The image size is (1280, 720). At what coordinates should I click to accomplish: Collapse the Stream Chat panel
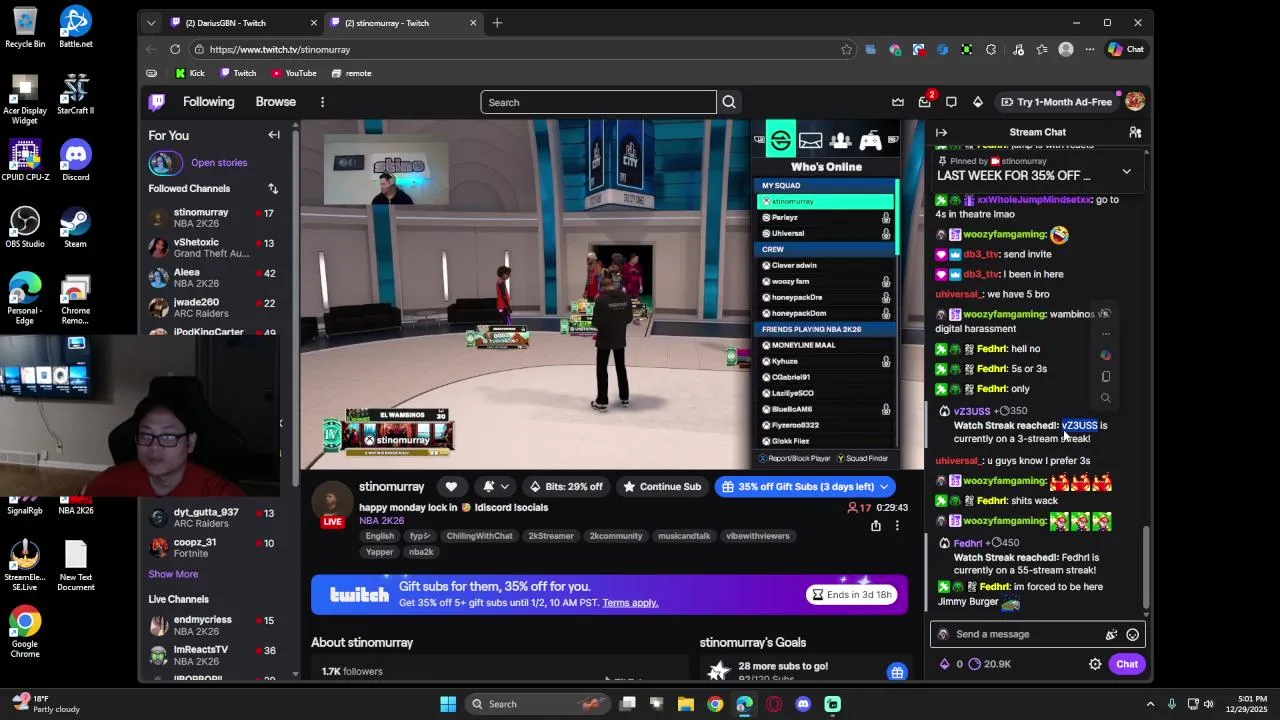click(x=941, y=132)
